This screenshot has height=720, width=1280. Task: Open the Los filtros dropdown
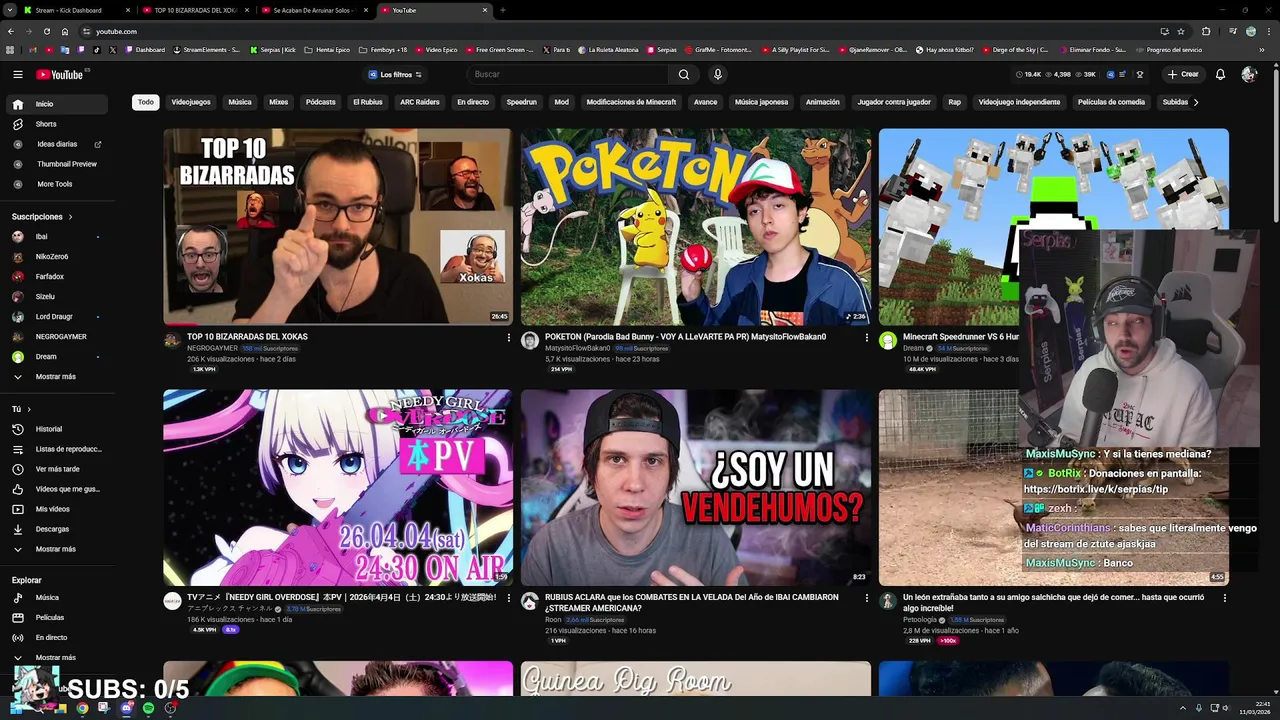395,74
